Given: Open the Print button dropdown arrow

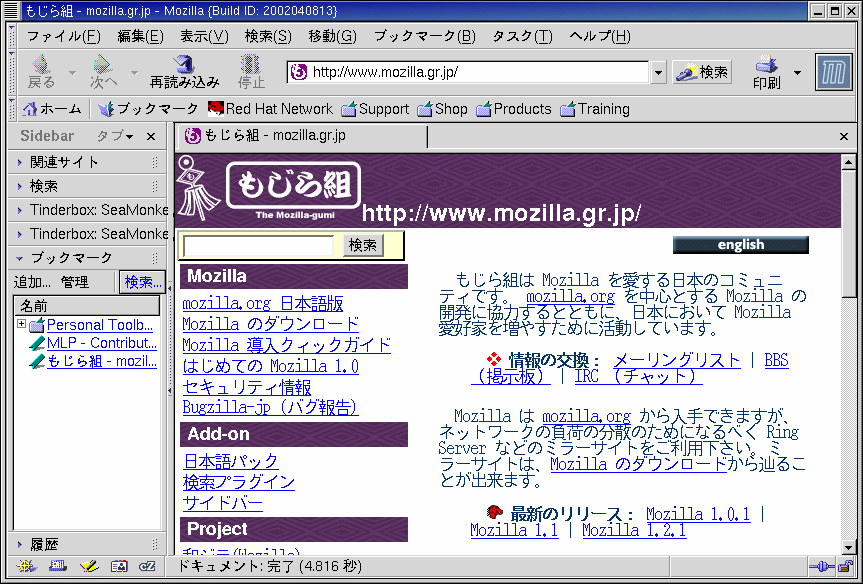Looking at the screenshot, I should [798, 72].
